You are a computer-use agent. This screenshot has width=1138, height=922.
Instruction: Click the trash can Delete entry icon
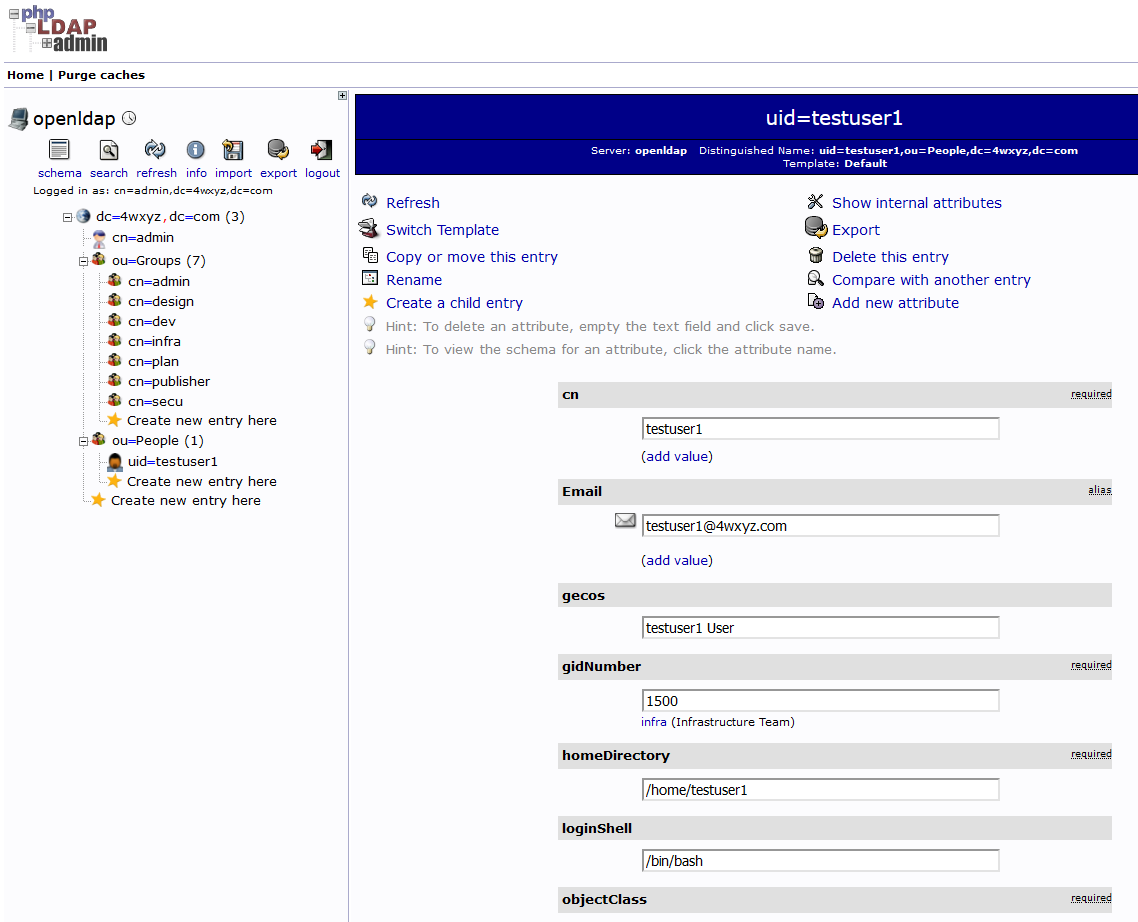tap(816, 255)
